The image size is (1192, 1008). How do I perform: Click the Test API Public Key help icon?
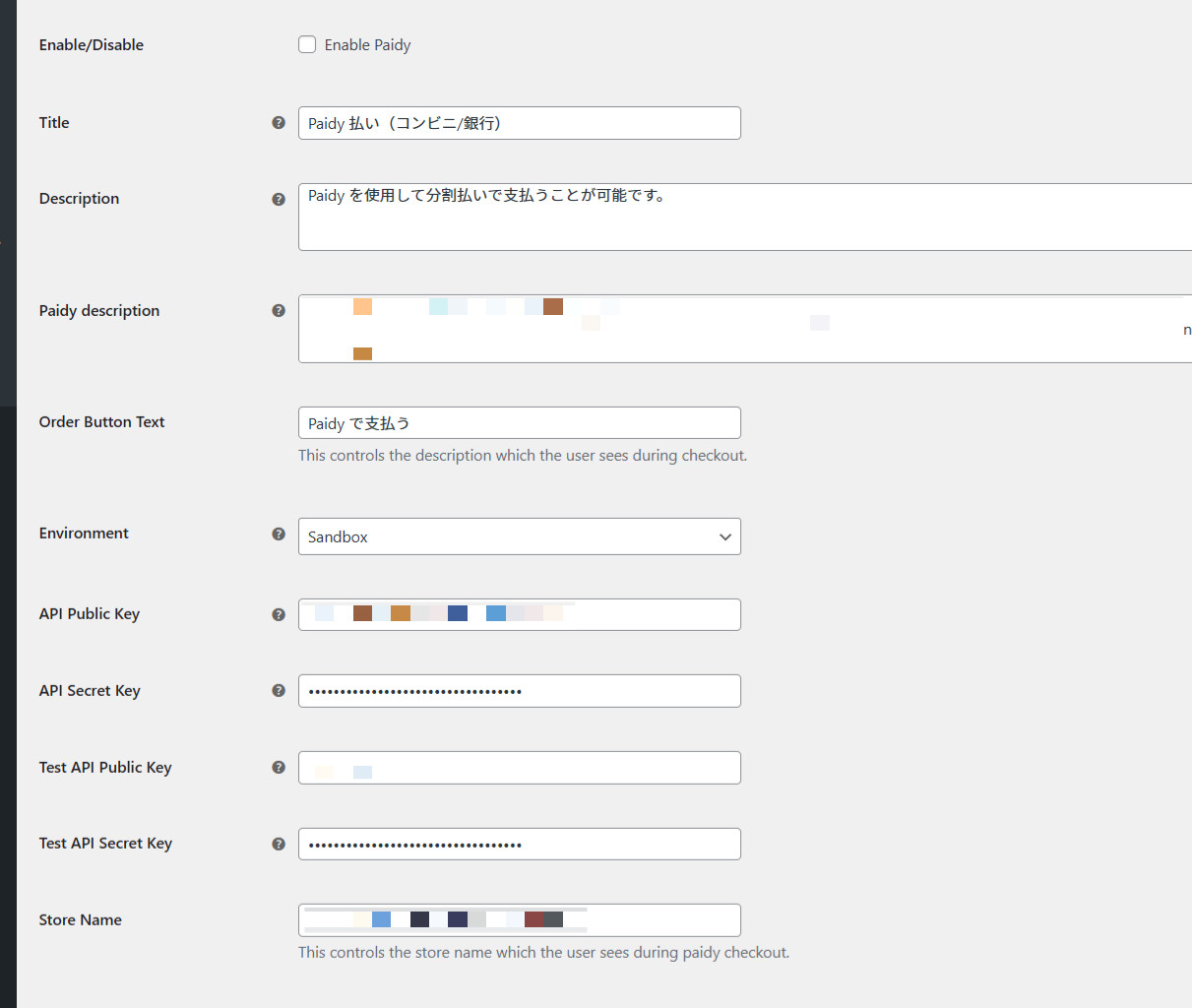(x=279, y=767)
